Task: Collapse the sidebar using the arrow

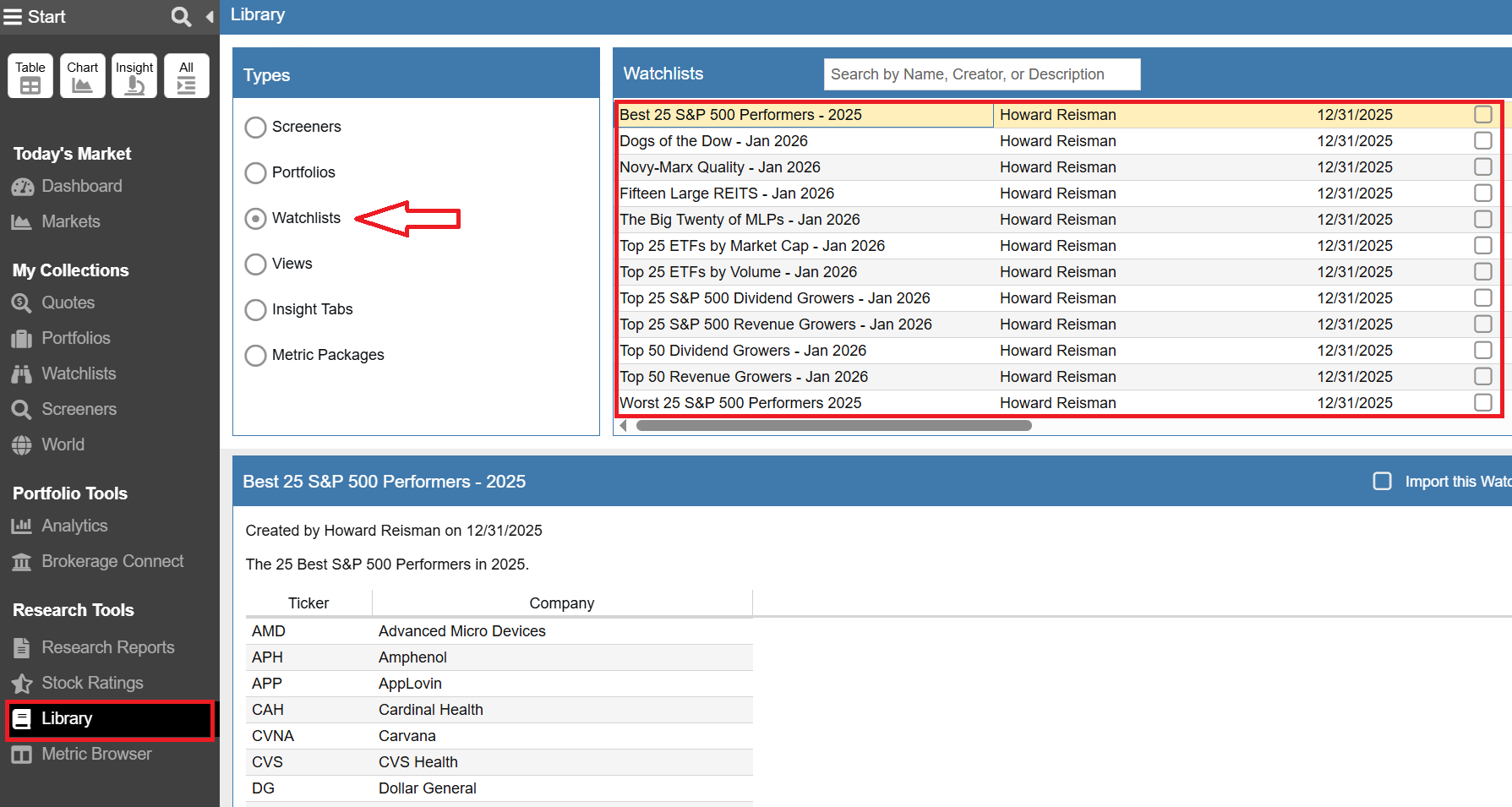Action: 209,17
